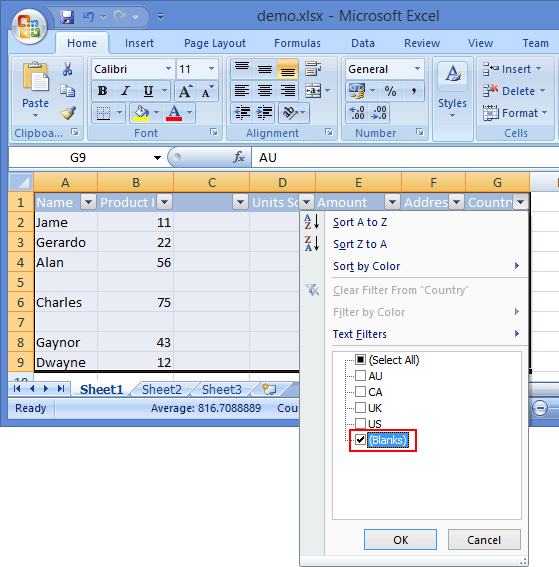Click the Format Painter brush icon

(x=68, y=113)
